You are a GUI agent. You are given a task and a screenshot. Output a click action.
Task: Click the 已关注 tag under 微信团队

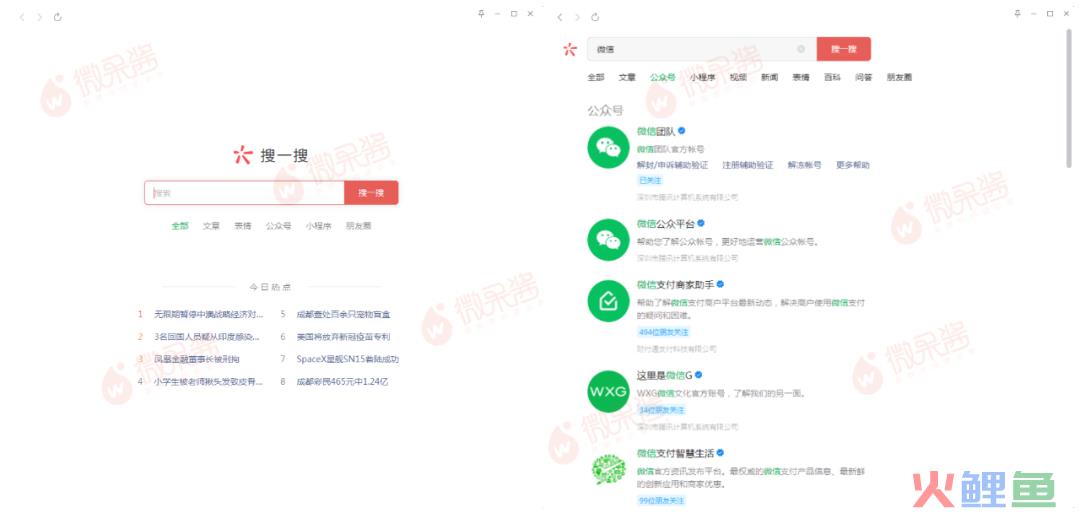[x=650, y=180]
